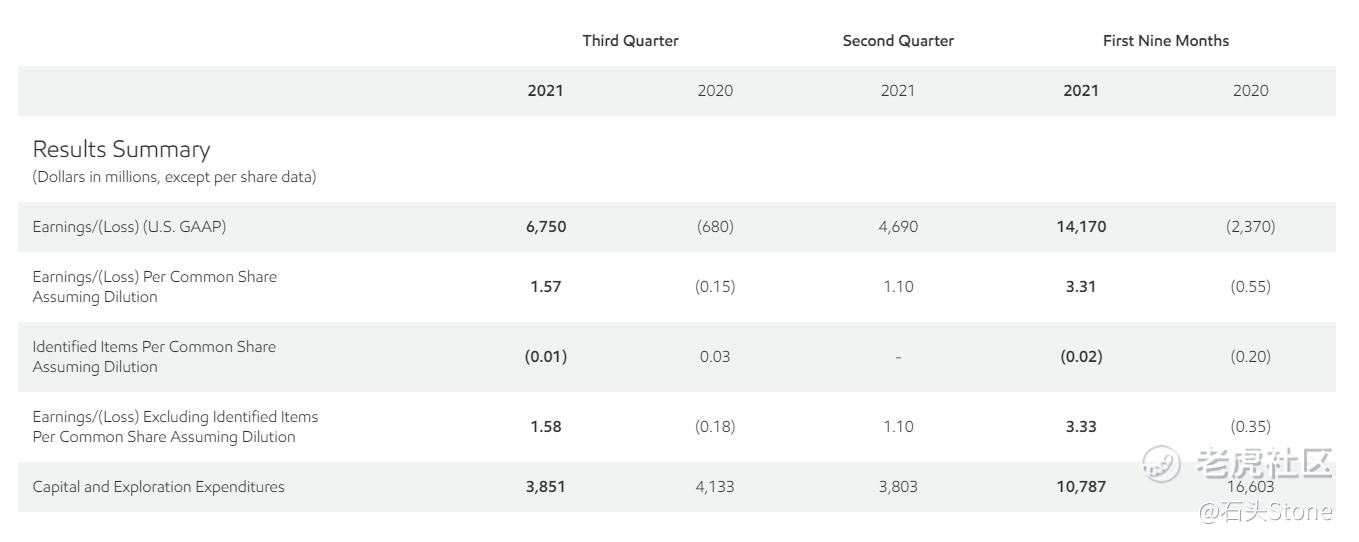Select the Third Quarter column header

tap(630, 41)
